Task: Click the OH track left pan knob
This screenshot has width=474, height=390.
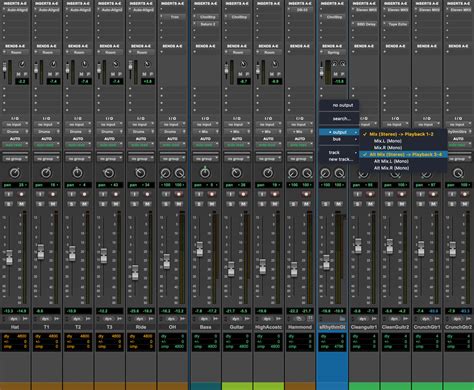Action: click(x=165, y=173)
